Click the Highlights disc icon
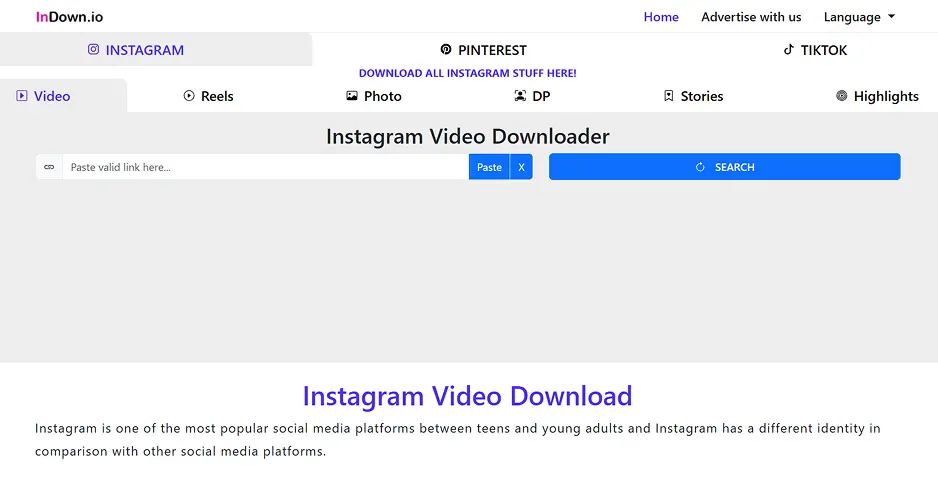The width and height of the screenshot is (938, 478). click(842, 96)
